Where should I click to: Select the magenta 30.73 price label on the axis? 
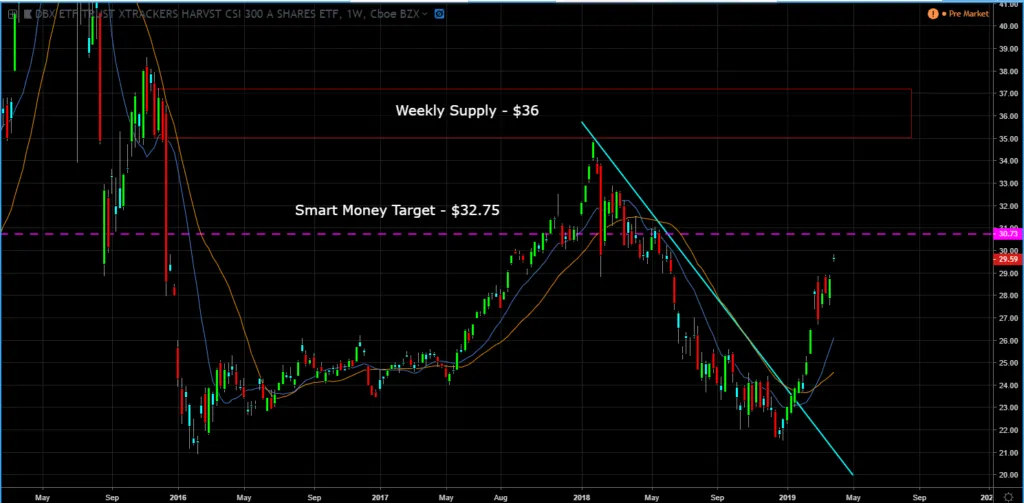(x=1007, y=233)
